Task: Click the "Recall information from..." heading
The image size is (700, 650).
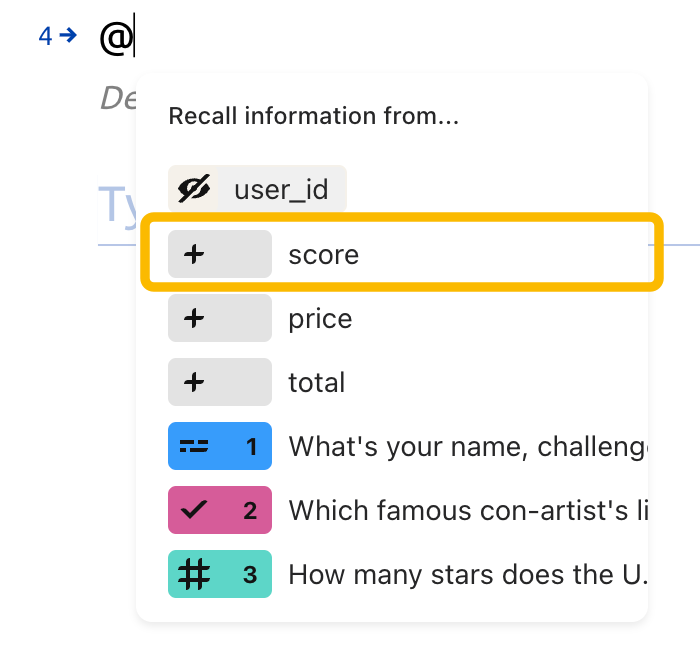Action: tap(313, 116)
